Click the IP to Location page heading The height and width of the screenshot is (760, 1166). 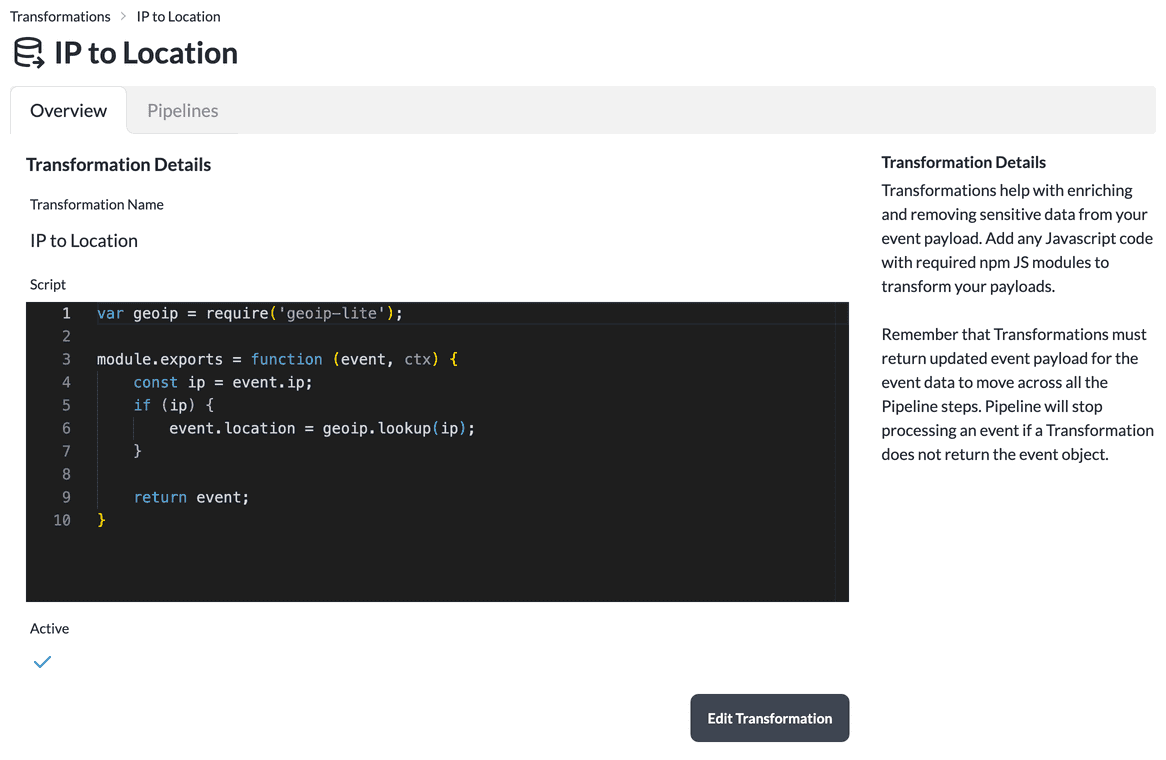point(145,52)
